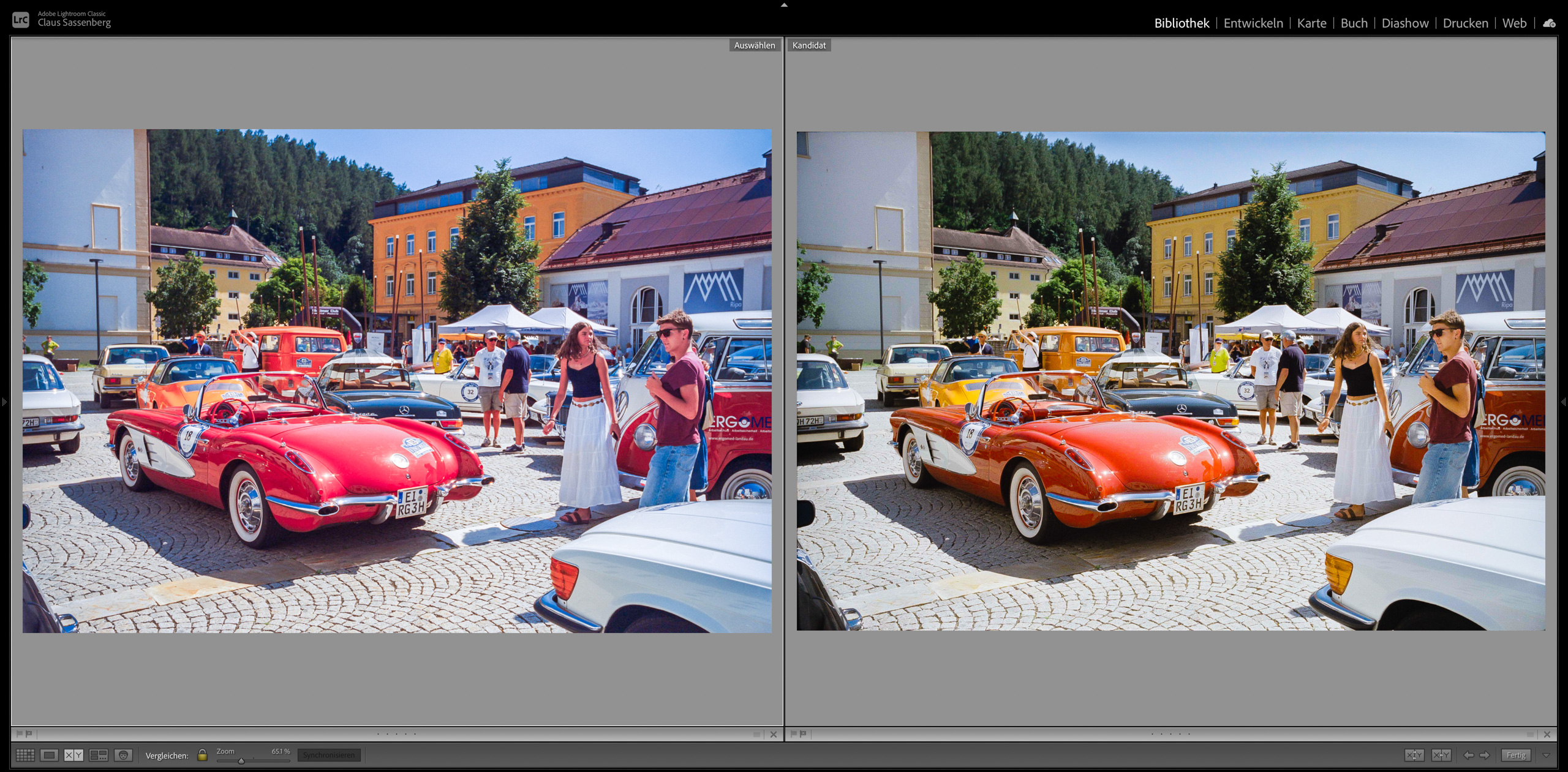Click the Swap select and candidate icon
This screenshot has width=1568, height=772.
click(x=1414, y=755)
